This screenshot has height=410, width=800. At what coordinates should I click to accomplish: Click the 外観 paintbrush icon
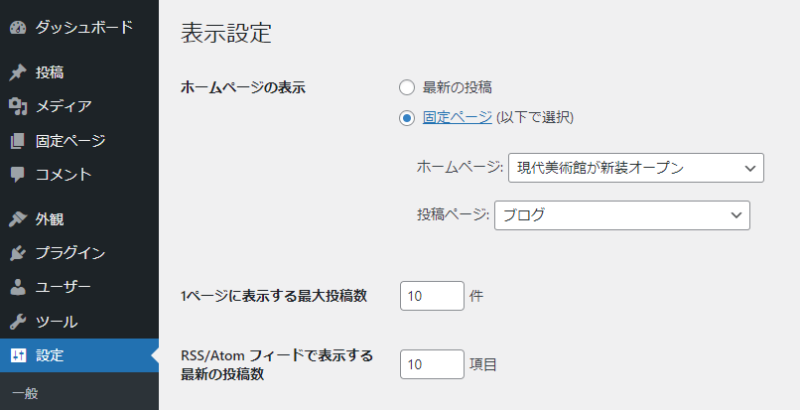(17, 219)
